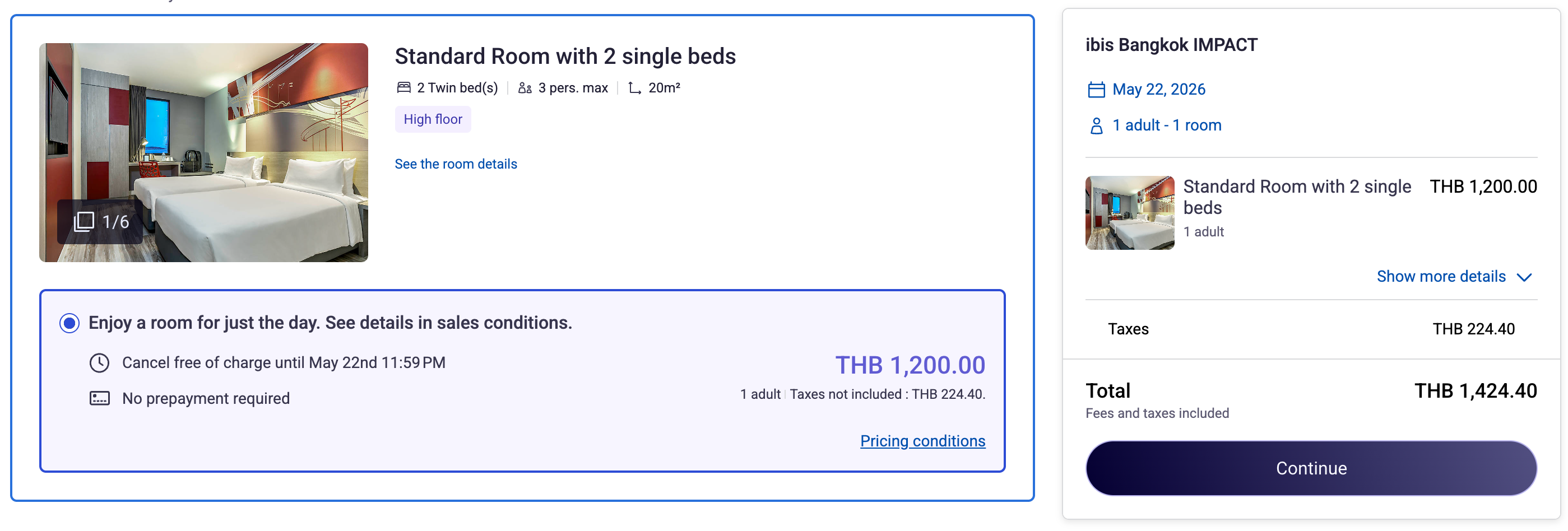1568x531 pixels.
Task: Click the calendar icon beside May 22, 2026
Action: [1096, 89]
